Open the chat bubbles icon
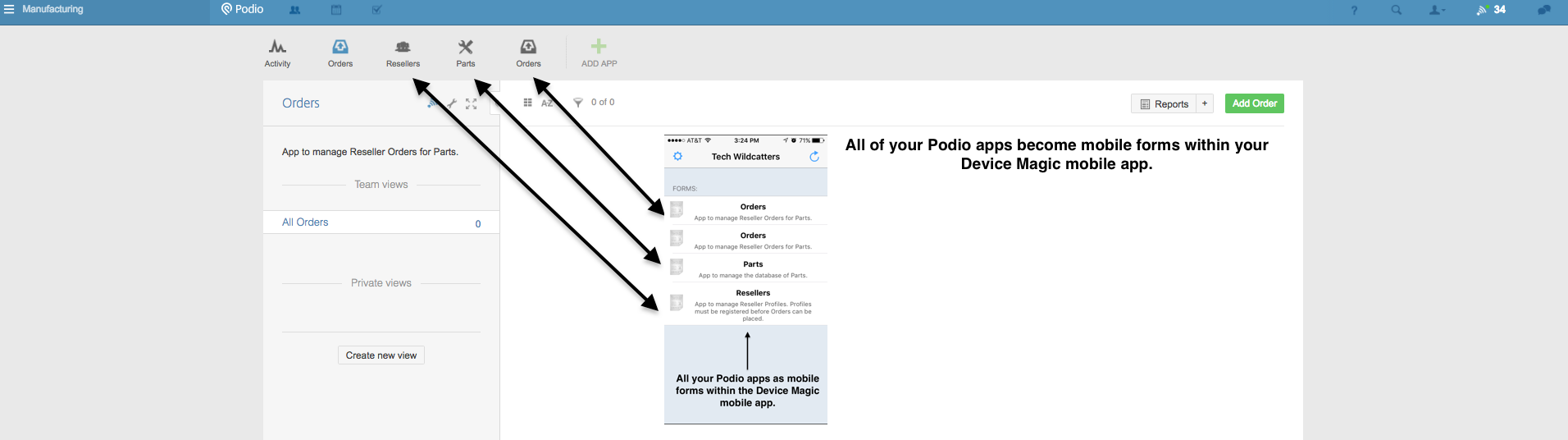This screenshot has height=440, width=1568. coord(1543,10)
